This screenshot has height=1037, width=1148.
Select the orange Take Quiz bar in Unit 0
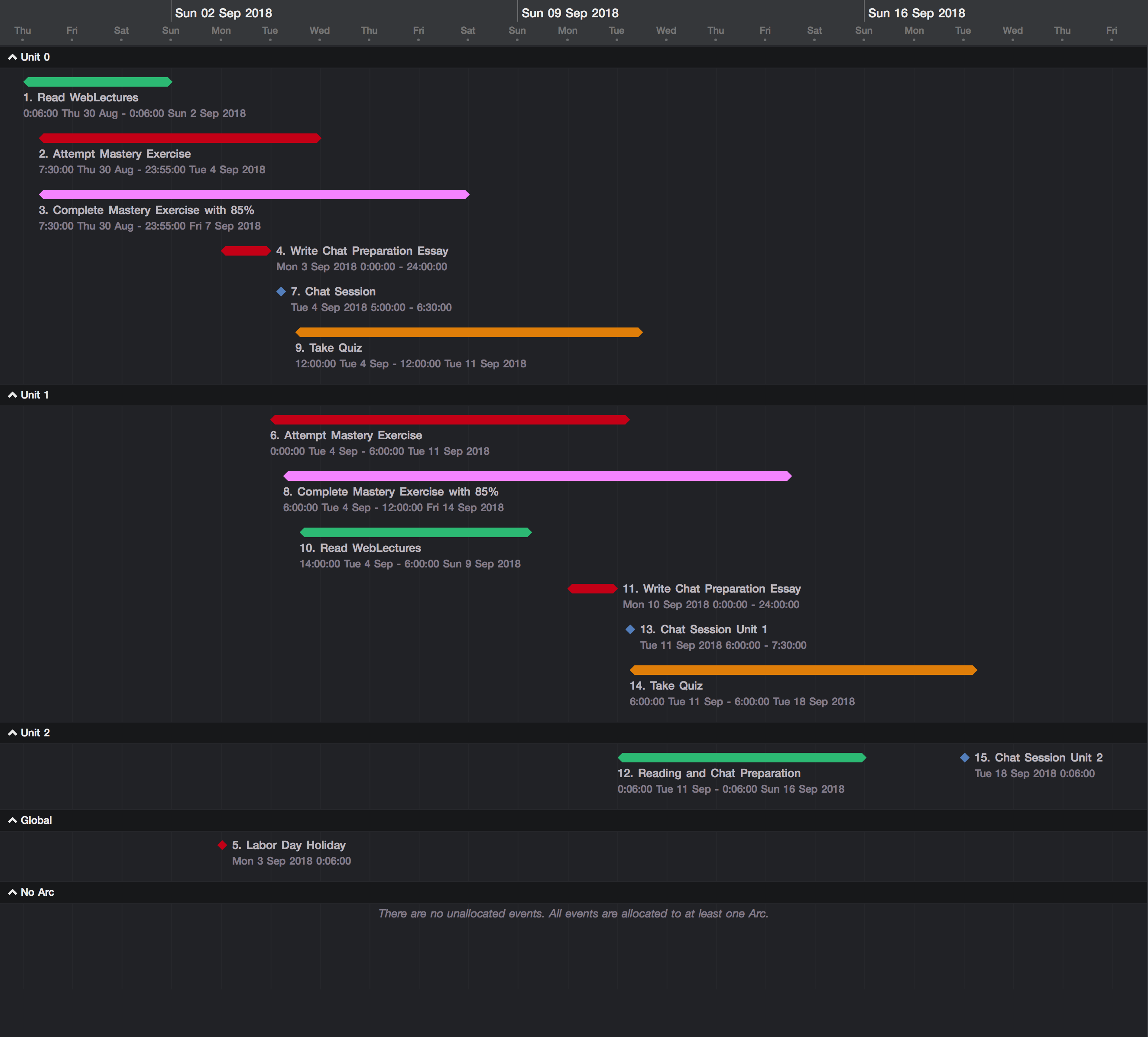point(469,332)
